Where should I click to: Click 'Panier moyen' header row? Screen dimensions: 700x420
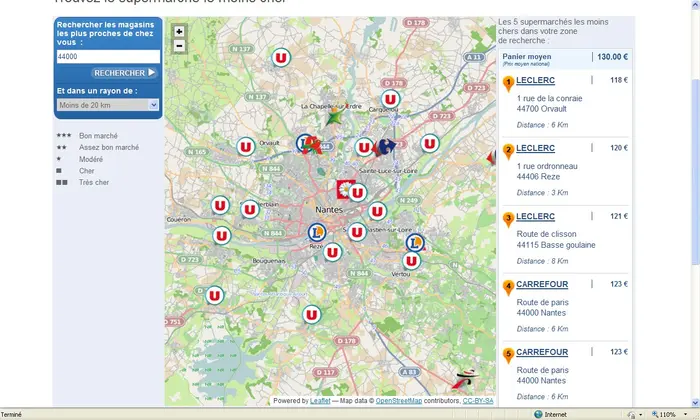point(565,59)
